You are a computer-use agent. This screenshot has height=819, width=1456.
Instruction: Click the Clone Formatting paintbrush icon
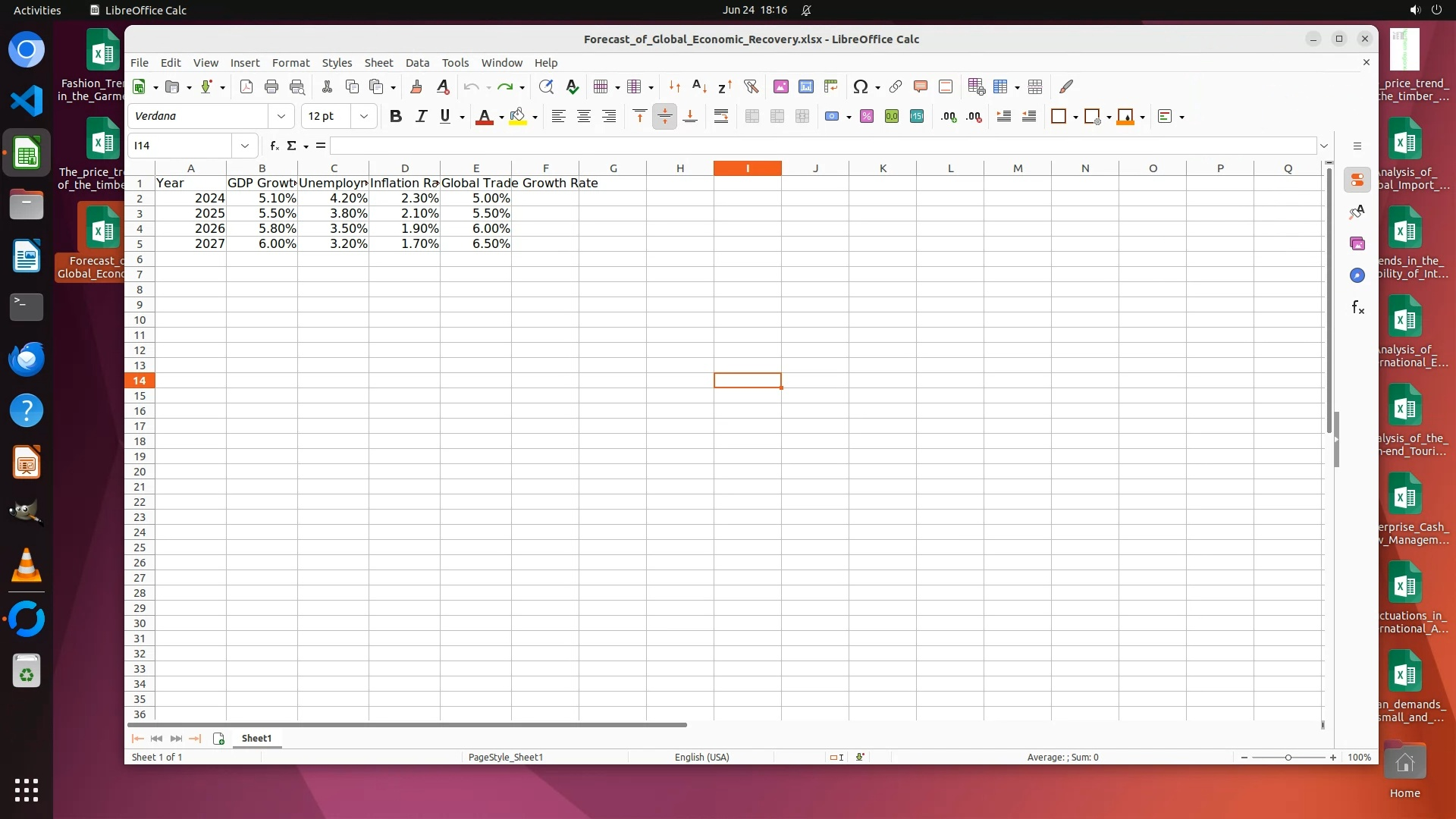click(x=416, y=87)
